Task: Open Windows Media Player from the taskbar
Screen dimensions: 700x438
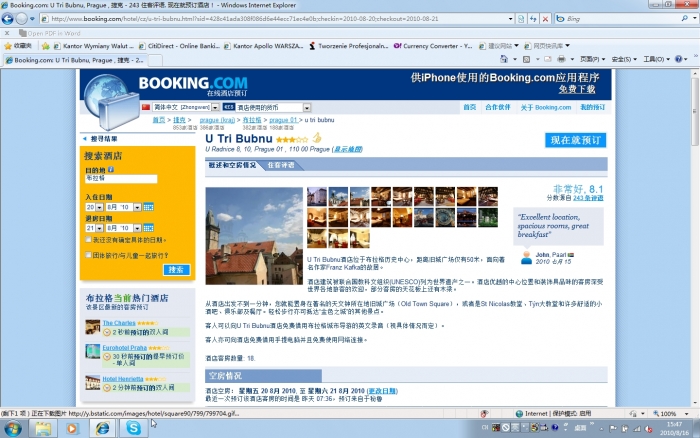Action: [x=71, y=428]
